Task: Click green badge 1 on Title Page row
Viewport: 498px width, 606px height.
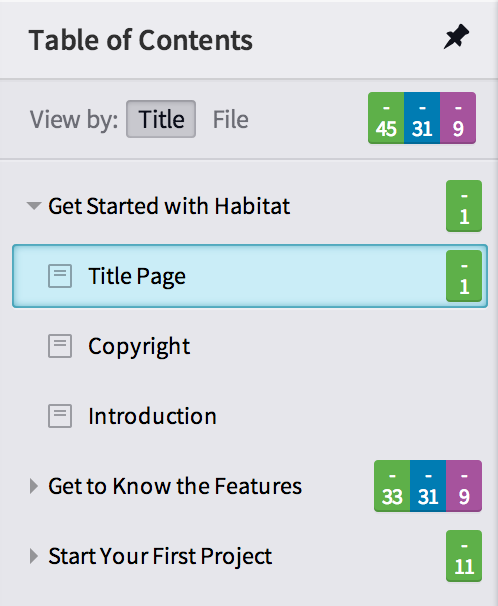Action: (464, 276)
